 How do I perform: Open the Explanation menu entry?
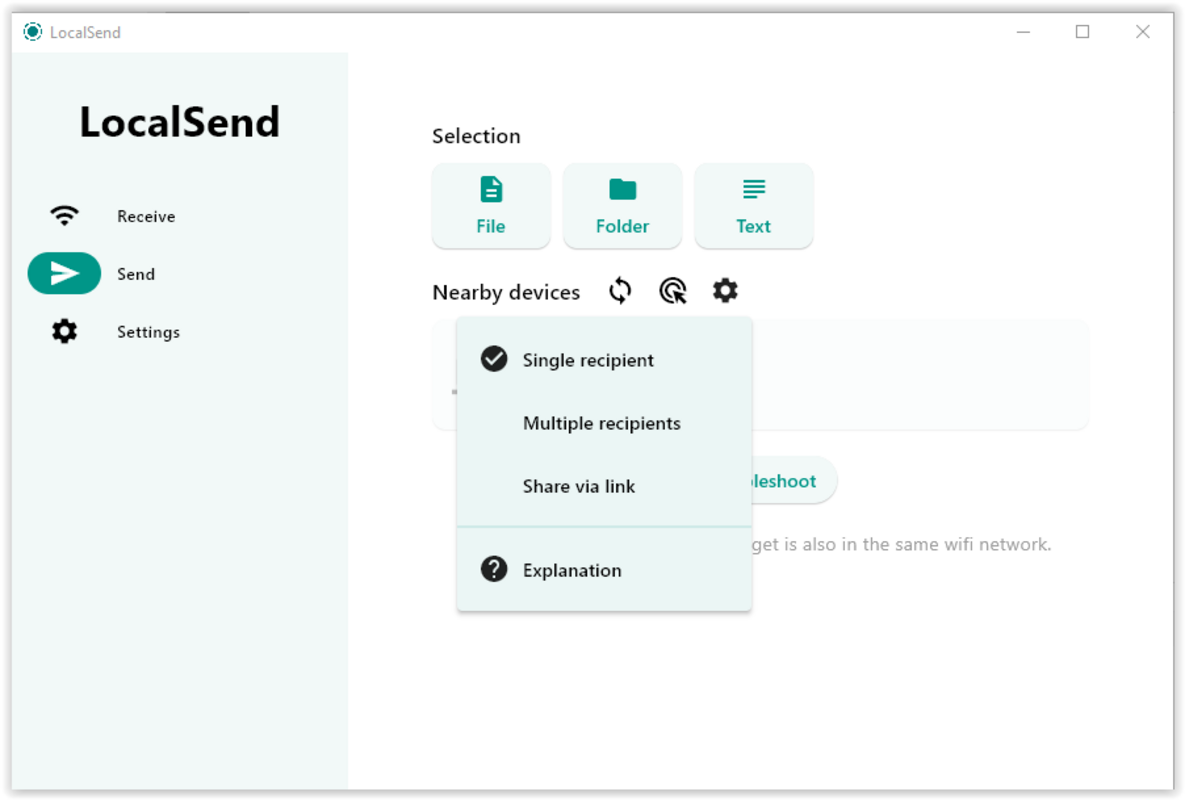tap(604, 570)
